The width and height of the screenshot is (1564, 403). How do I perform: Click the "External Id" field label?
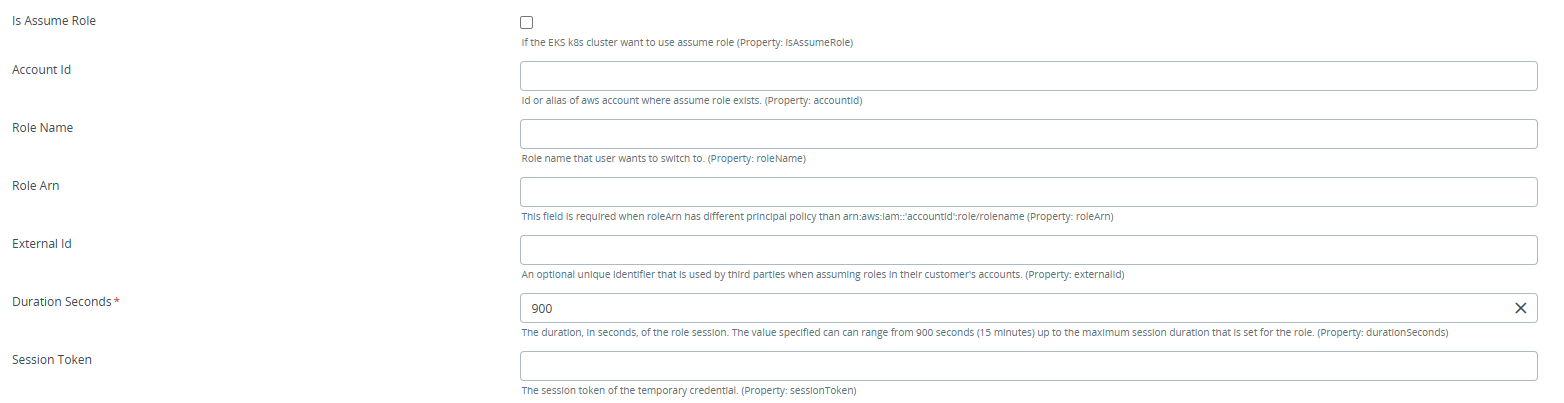point(41,244)
